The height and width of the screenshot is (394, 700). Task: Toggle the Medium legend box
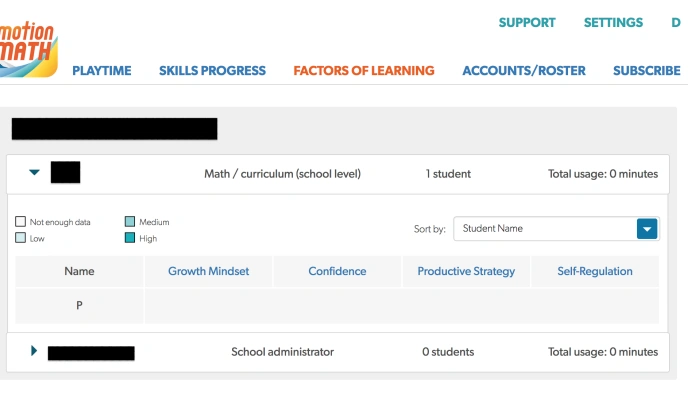(x=130, y=221)
